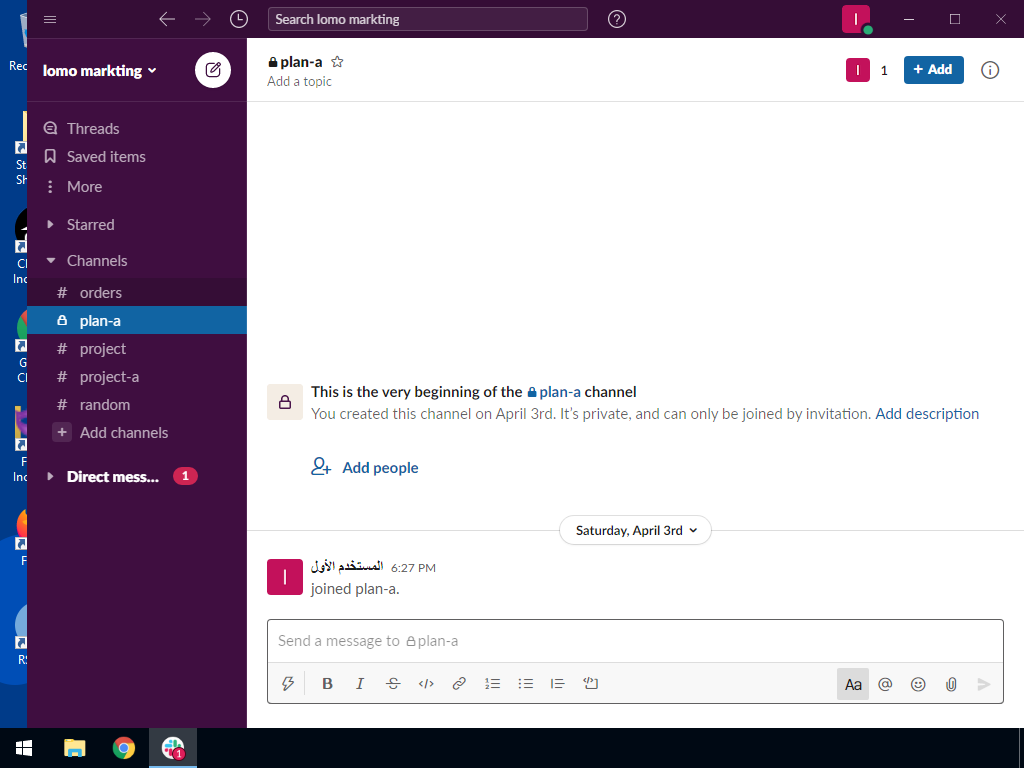Image resolution: width=1024 pixels, height=768 pixels.
Task: Open the history clock icon
Action: click(239, 20)
